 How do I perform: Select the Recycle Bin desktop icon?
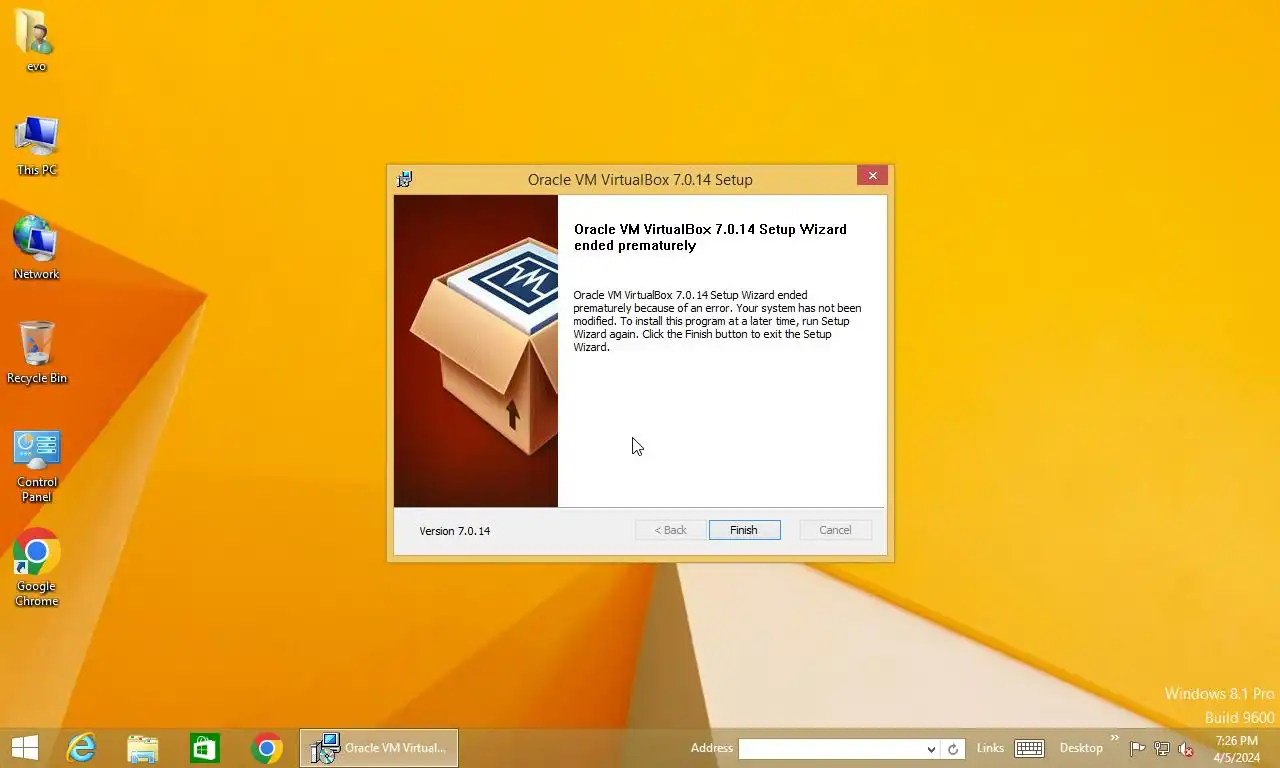[x=37, y=352]
